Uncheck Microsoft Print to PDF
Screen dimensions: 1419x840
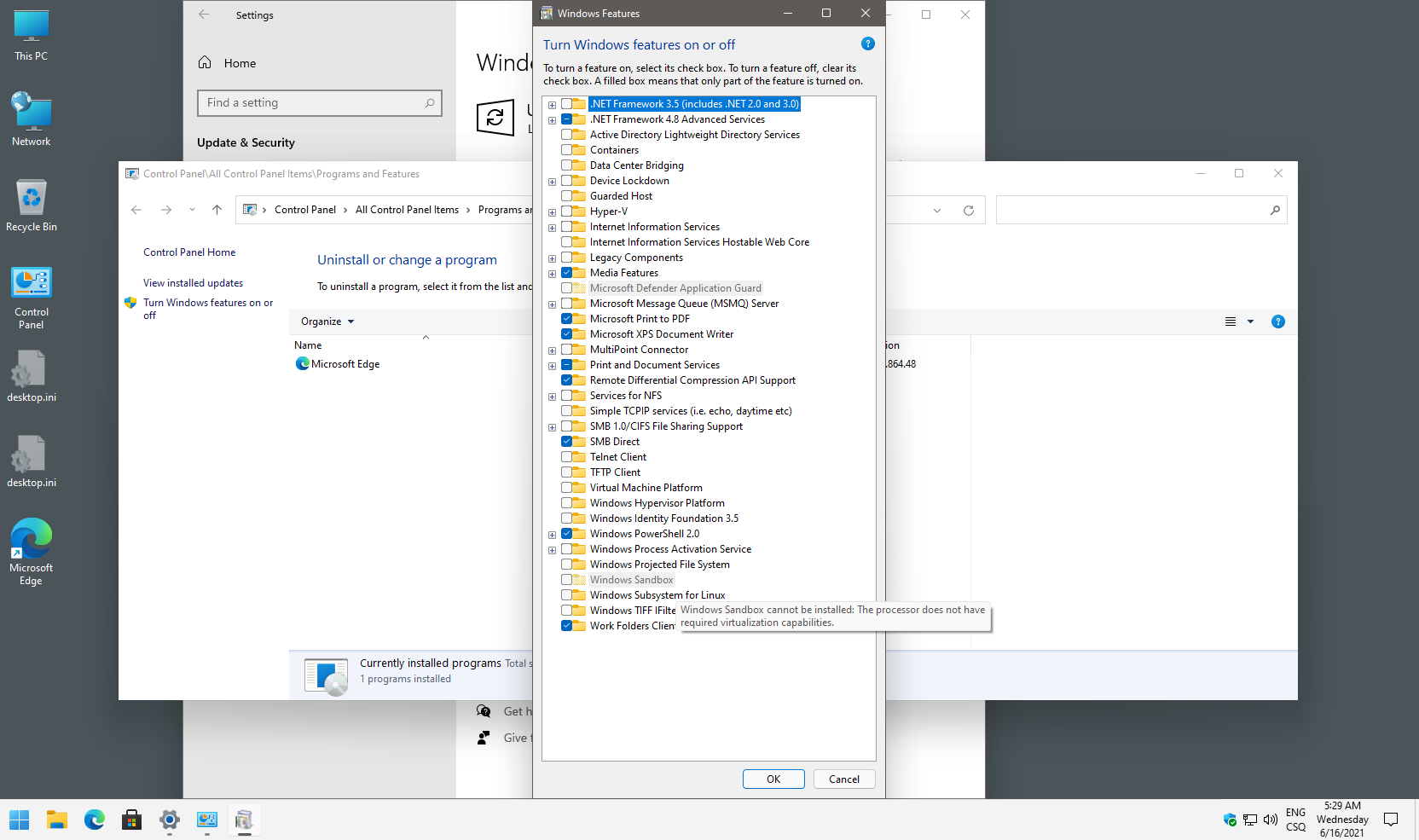point(567,319)
